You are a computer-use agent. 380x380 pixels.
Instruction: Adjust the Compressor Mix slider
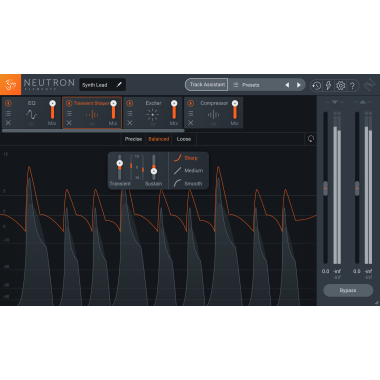point(235,111)
